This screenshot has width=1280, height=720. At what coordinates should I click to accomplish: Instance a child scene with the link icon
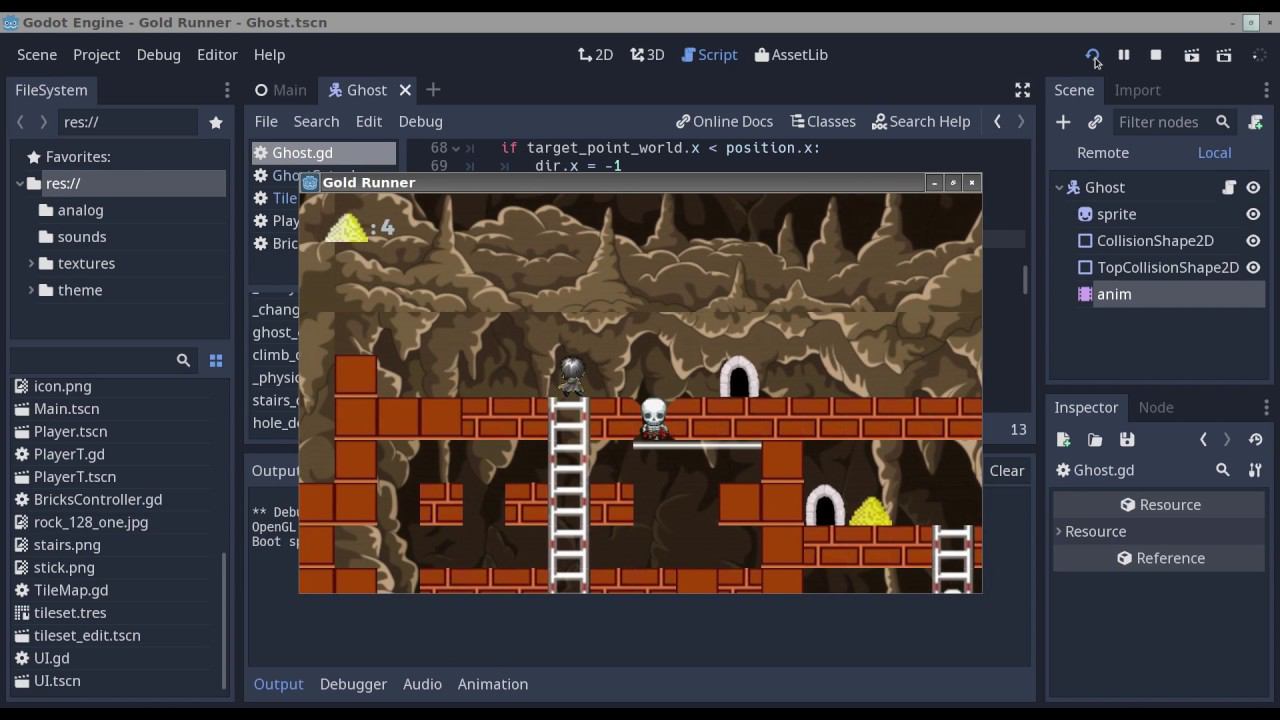tap(1095, 122)
